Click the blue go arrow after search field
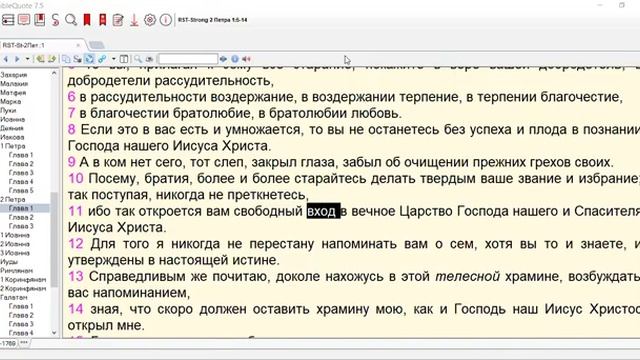 pos(223,59)
